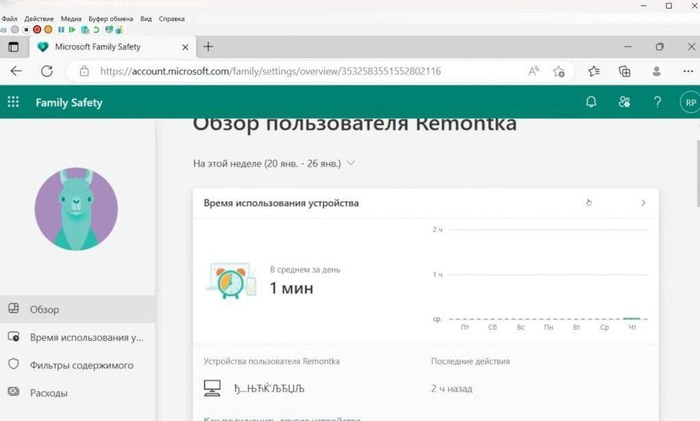Screen dimensions: 700x421
Task: Refresh the page in the browser
Action: point(47,71)
